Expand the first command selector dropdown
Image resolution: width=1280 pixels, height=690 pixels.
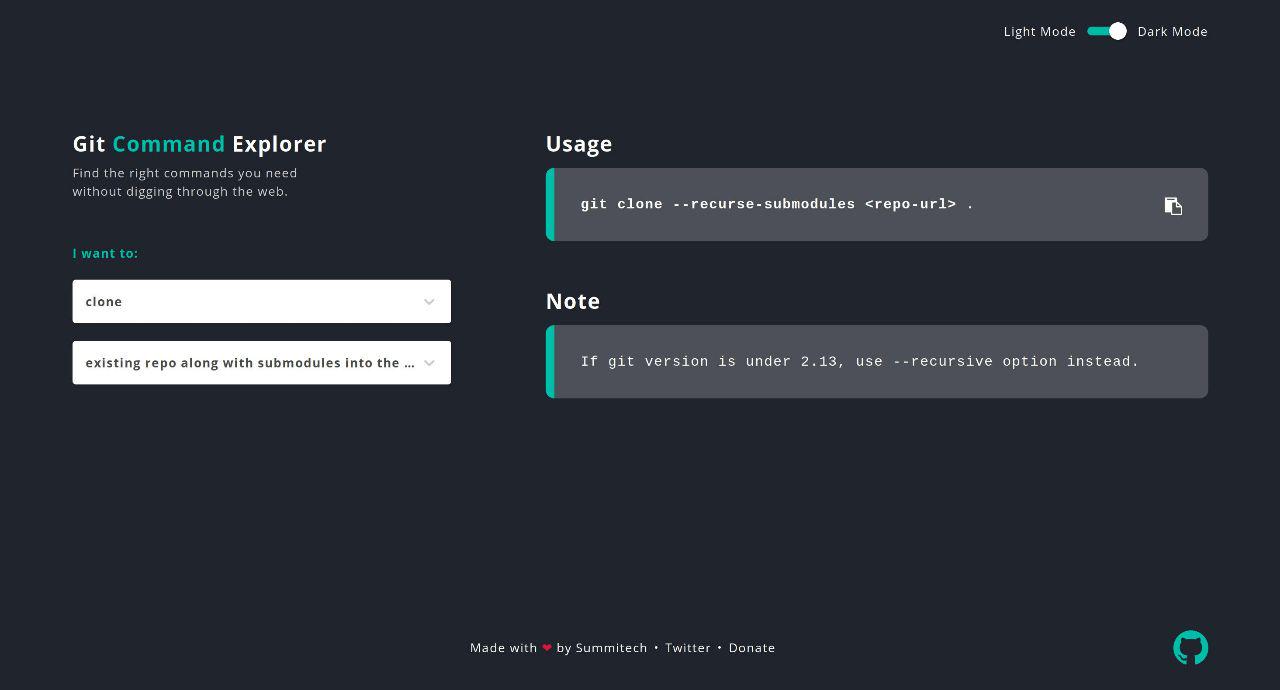click(262, 301)
